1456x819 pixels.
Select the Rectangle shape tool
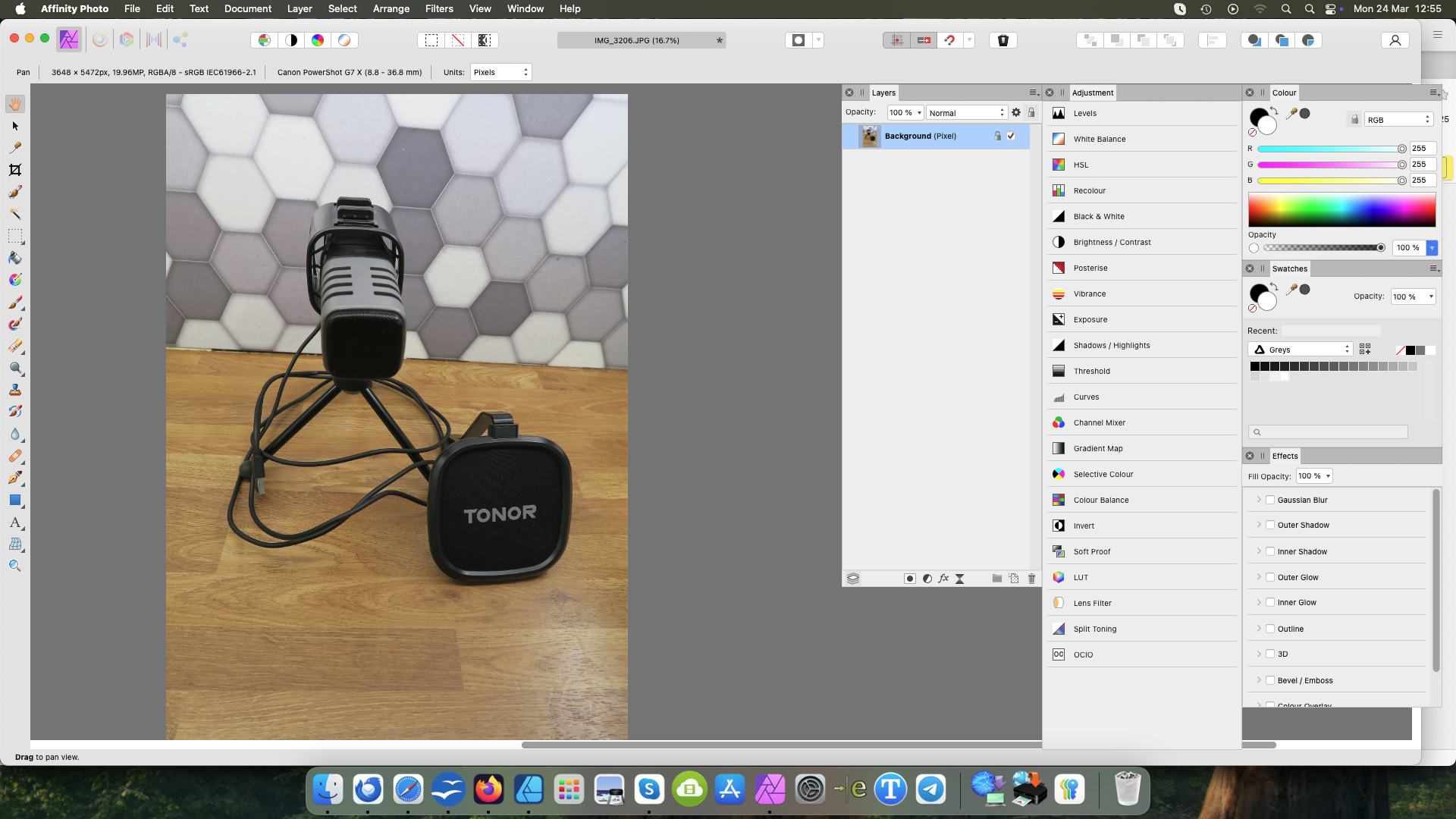(15, 500)
